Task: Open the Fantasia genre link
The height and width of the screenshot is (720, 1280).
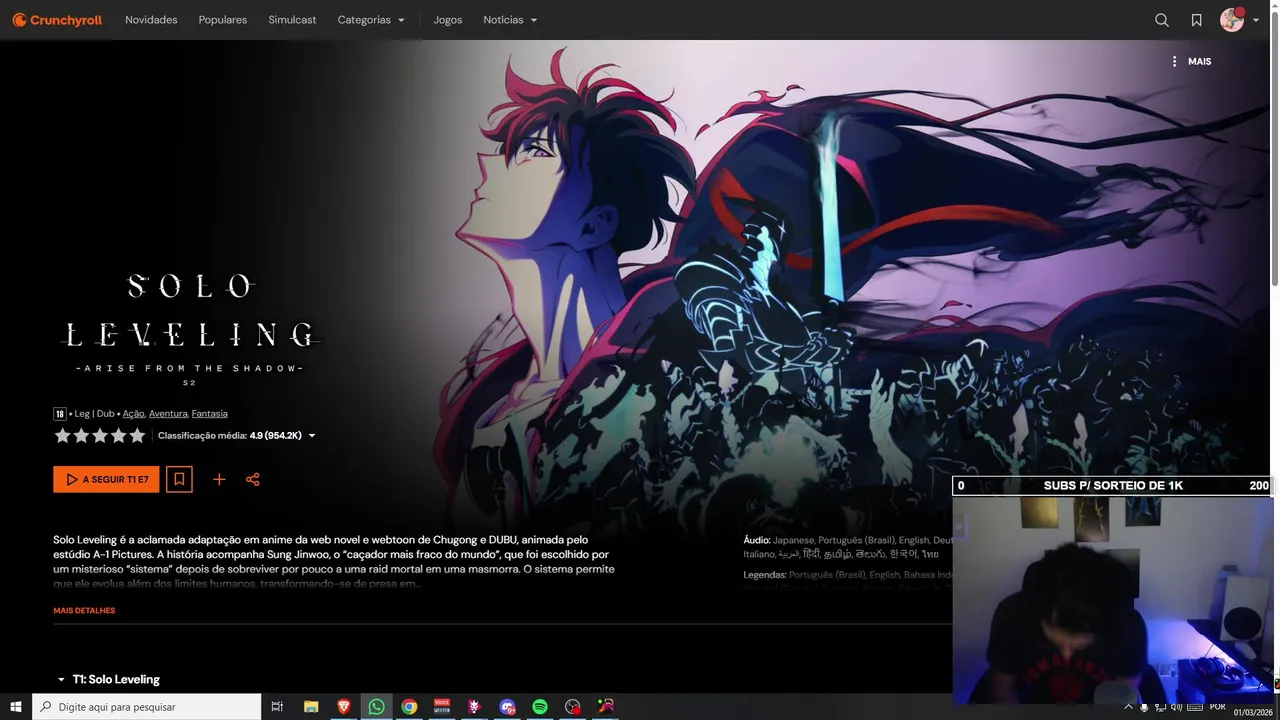Action: pos(210,413)
